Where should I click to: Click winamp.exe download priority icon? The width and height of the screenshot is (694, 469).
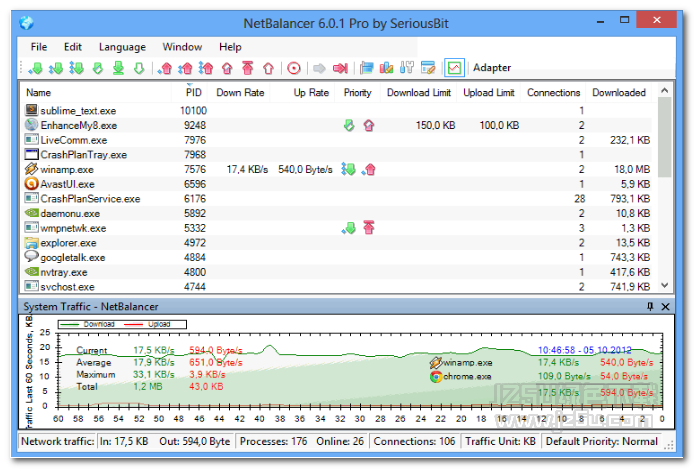[348, 169]
